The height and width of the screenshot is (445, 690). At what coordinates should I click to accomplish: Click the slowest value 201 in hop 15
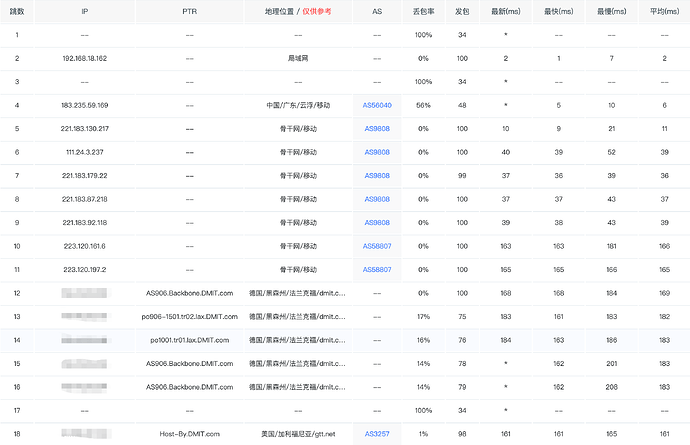(x=611, y=364)
